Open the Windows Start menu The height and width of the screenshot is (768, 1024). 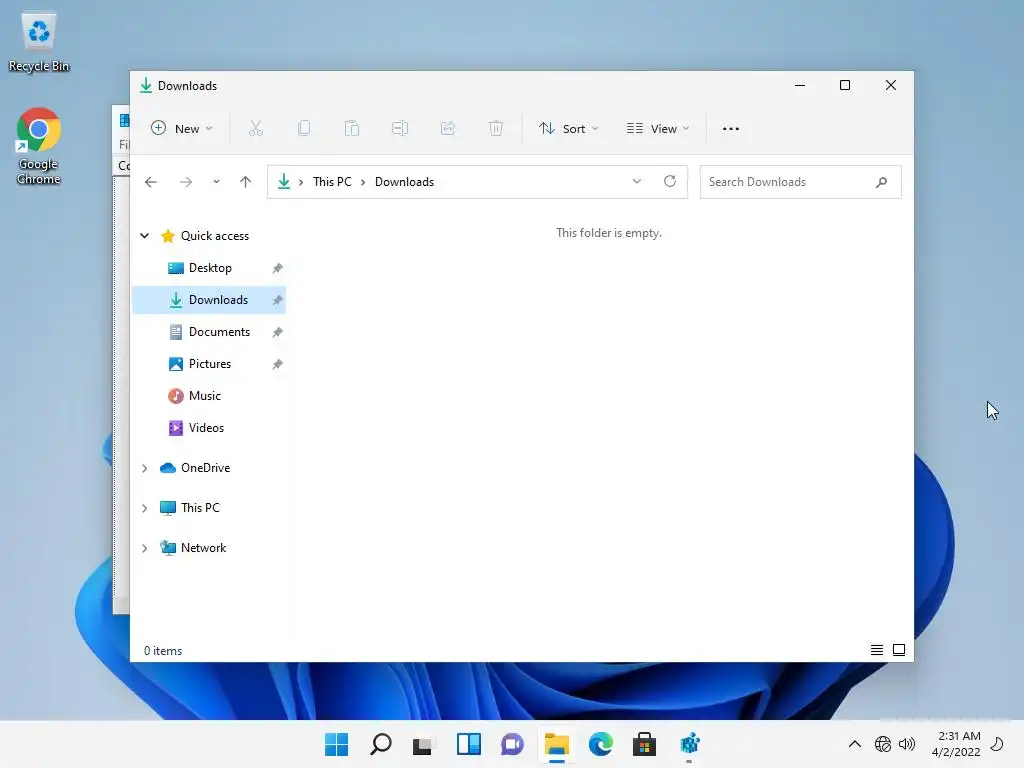tap(336, 744)
